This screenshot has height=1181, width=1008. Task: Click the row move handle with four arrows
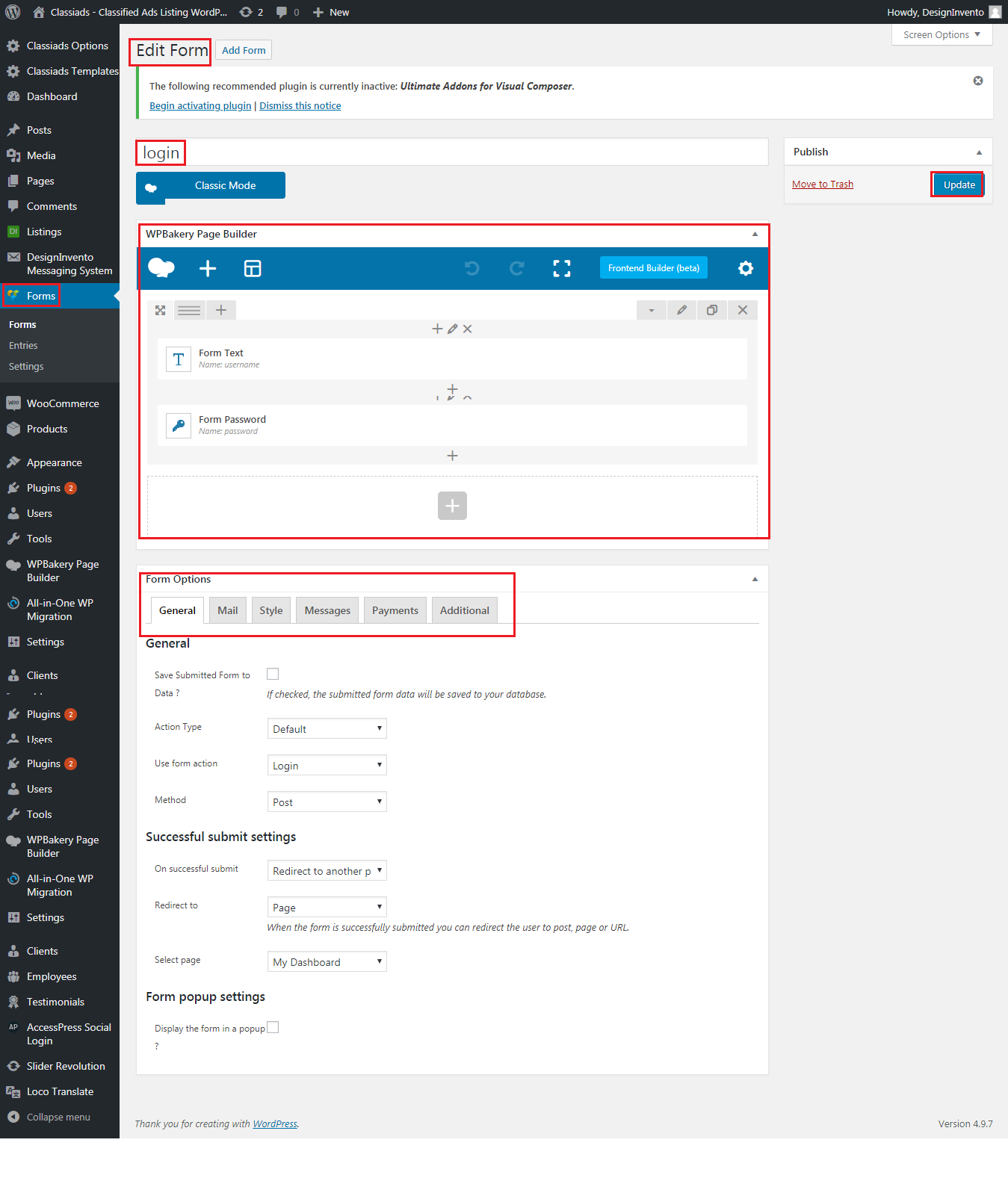(160, 310)
